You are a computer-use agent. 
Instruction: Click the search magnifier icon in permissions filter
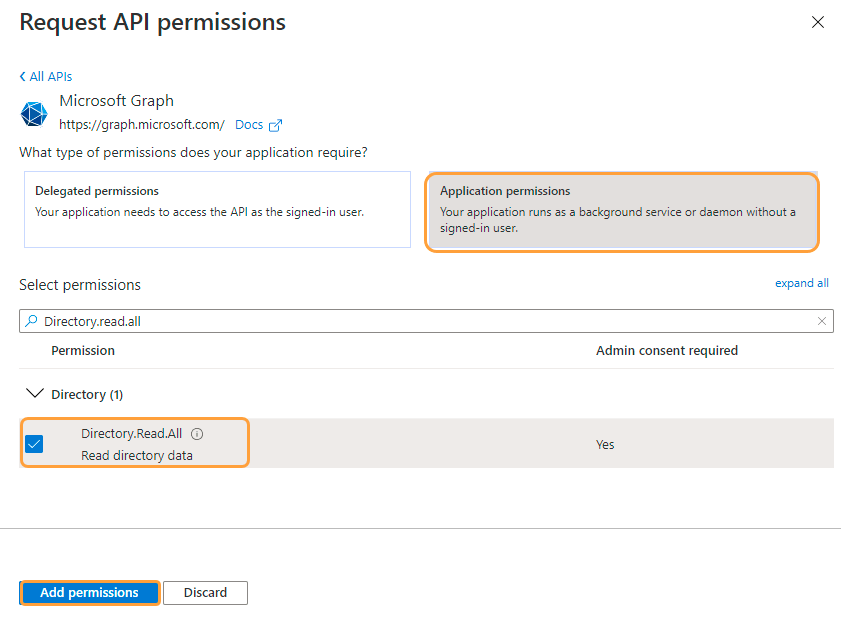(x=32, y=322)
